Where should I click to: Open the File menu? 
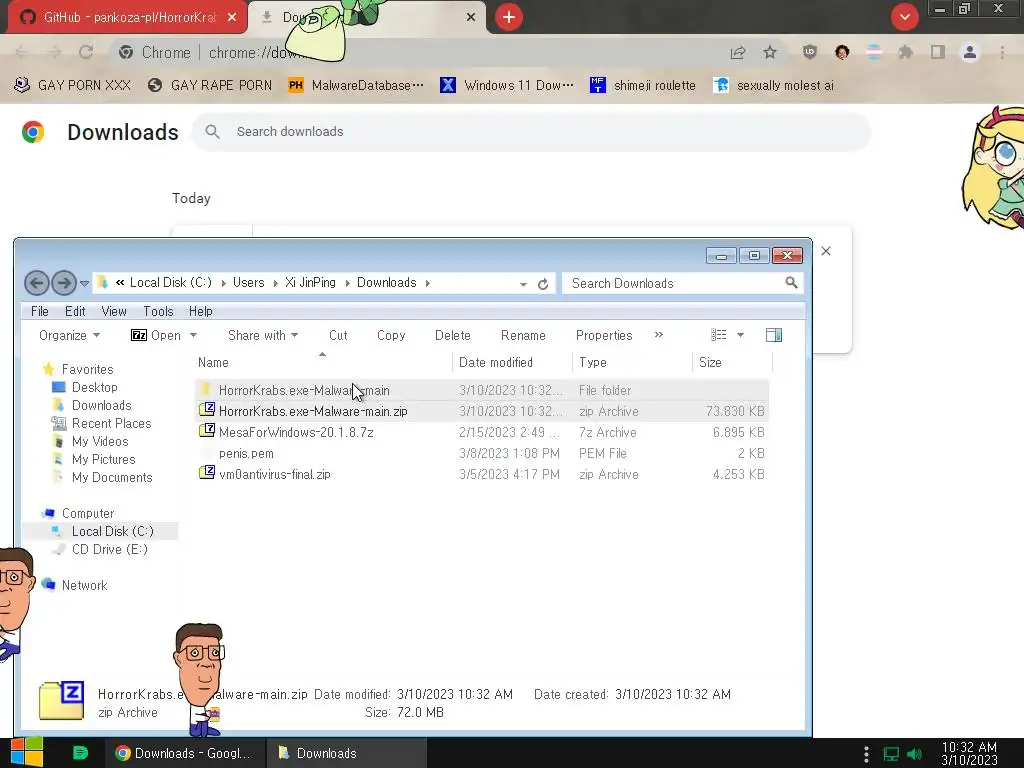tap(40, 311)
